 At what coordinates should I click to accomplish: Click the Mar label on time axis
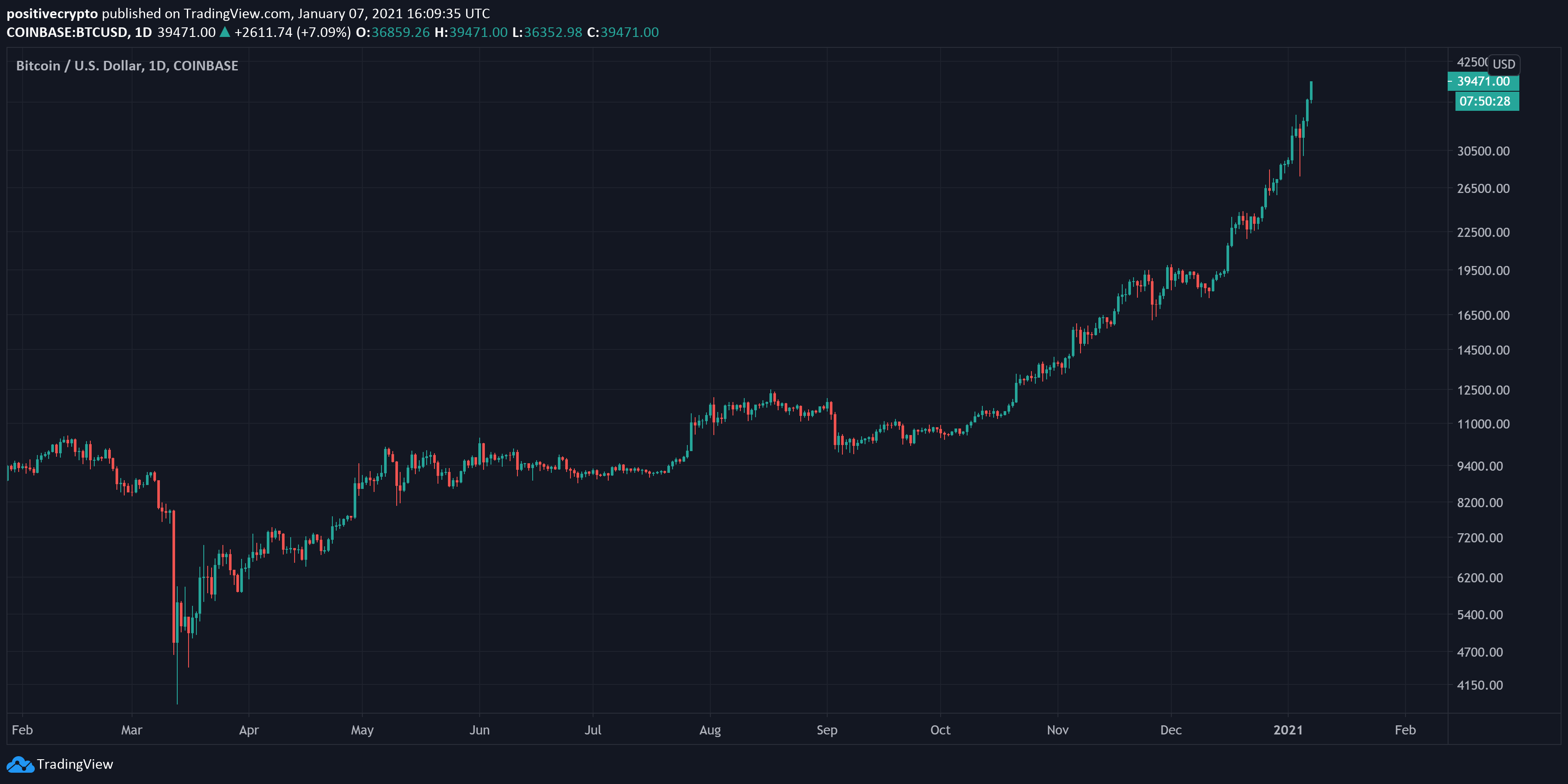click(x=132, y=730)
